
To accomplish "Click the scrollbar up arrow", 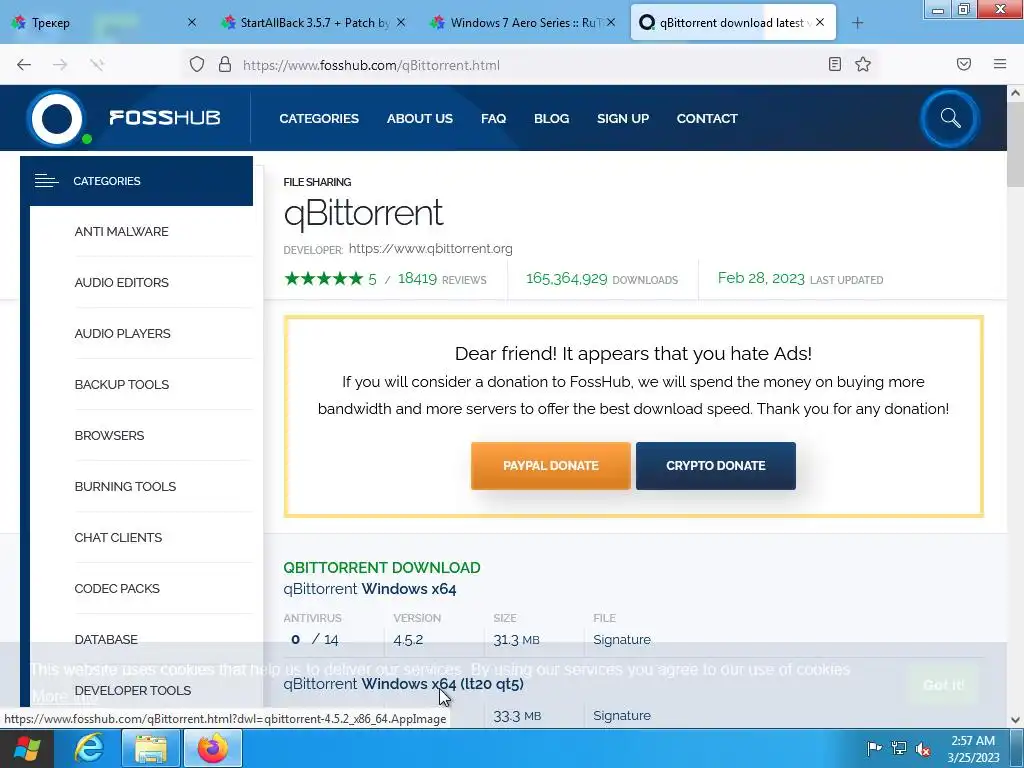I will tap(1015, 93).
